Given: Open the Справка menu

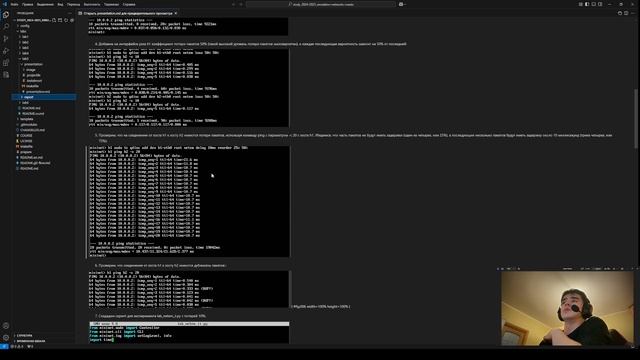Looking at the screenshot, I should pos(129,4).
